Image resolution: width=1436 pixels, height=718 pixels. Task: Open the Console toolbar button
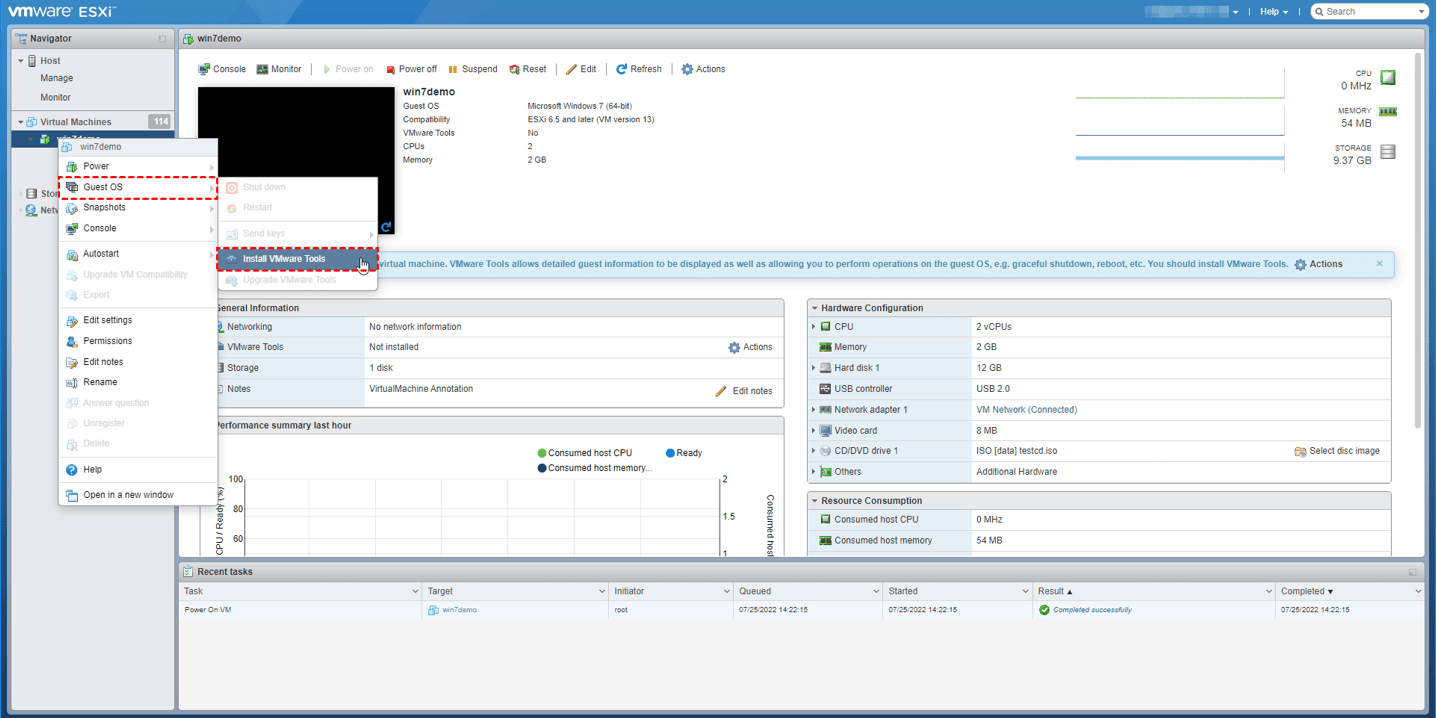pos(222,69)
